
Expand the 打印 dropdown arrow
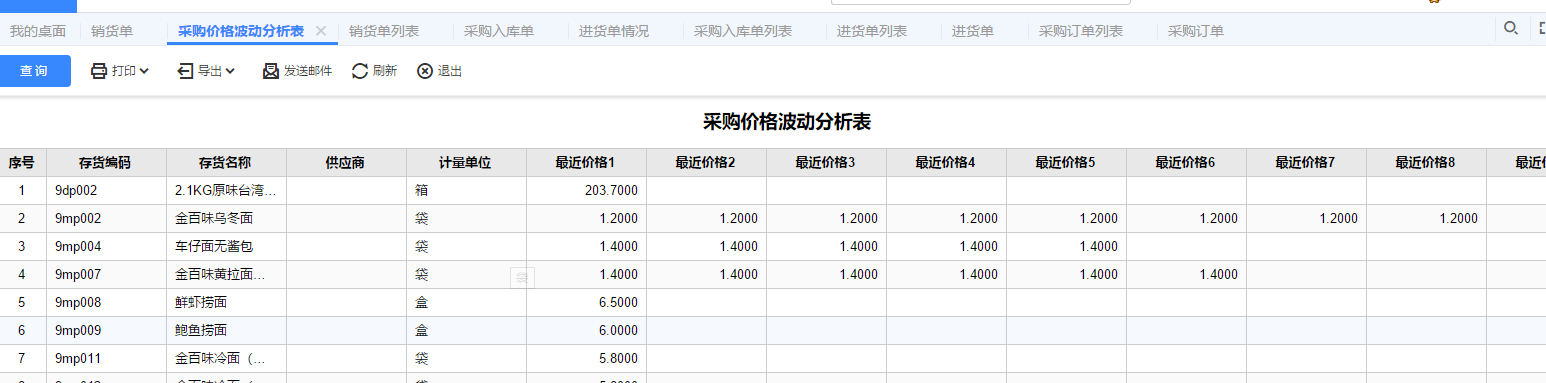tap(144, 71)
